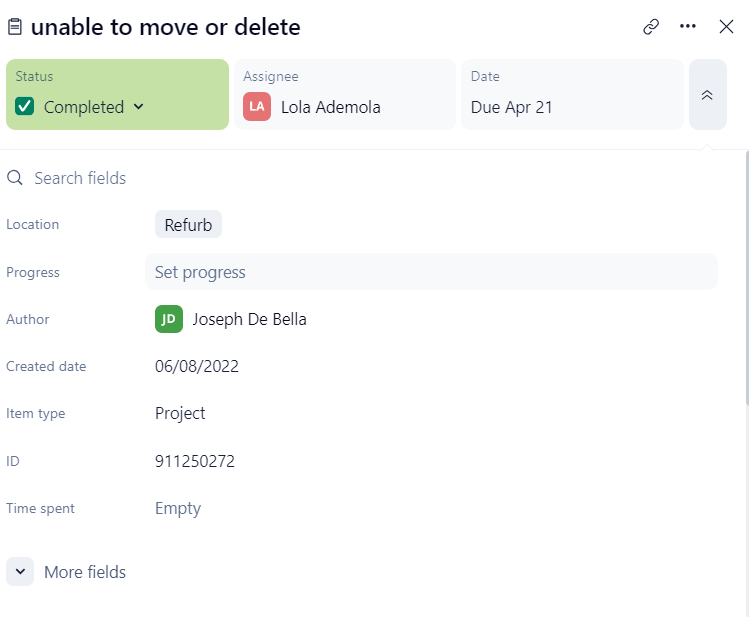Select the Refurb location tag
The height and width of the screenshot is (617, 749).
[x=188, y=225]
